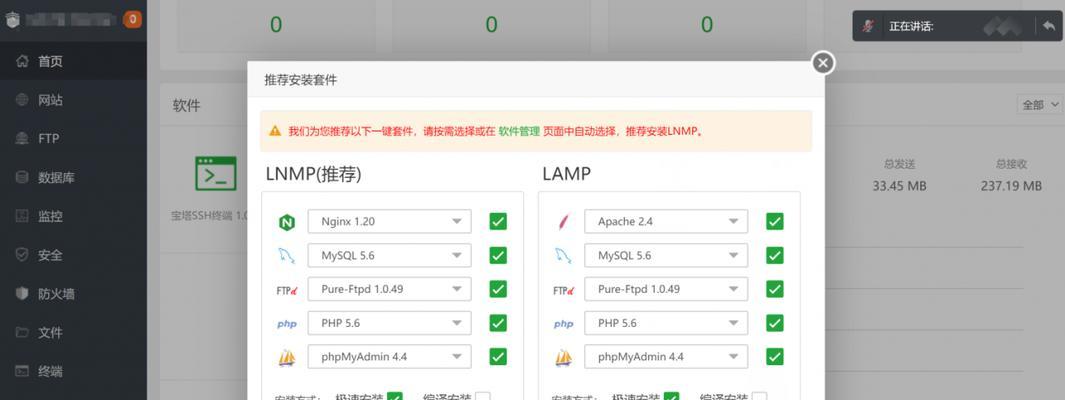Click the reply arrow icon in 正在讲话 bar
This screenshot has height=400, width=1065.
1049,26
